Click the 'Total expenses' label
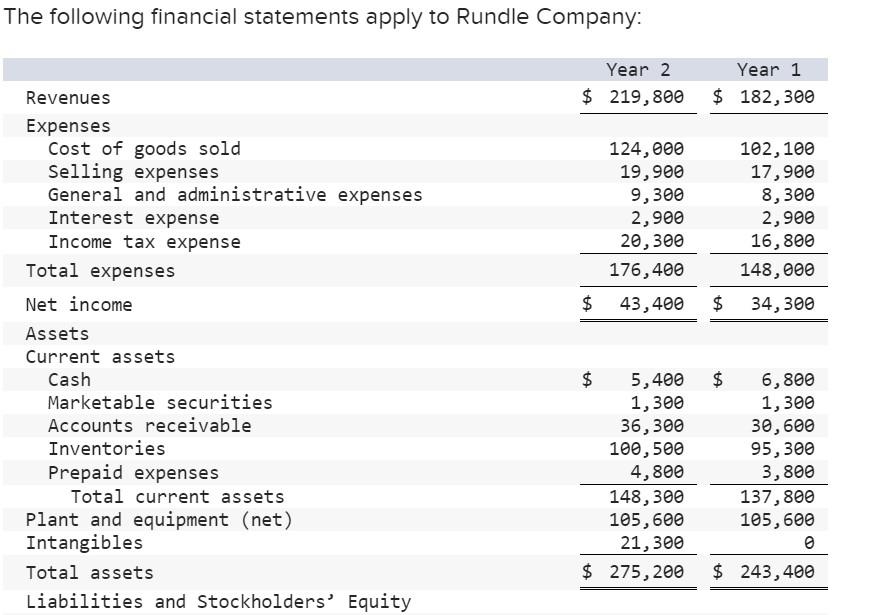This screenshot has width=880, height=615. 100,270
